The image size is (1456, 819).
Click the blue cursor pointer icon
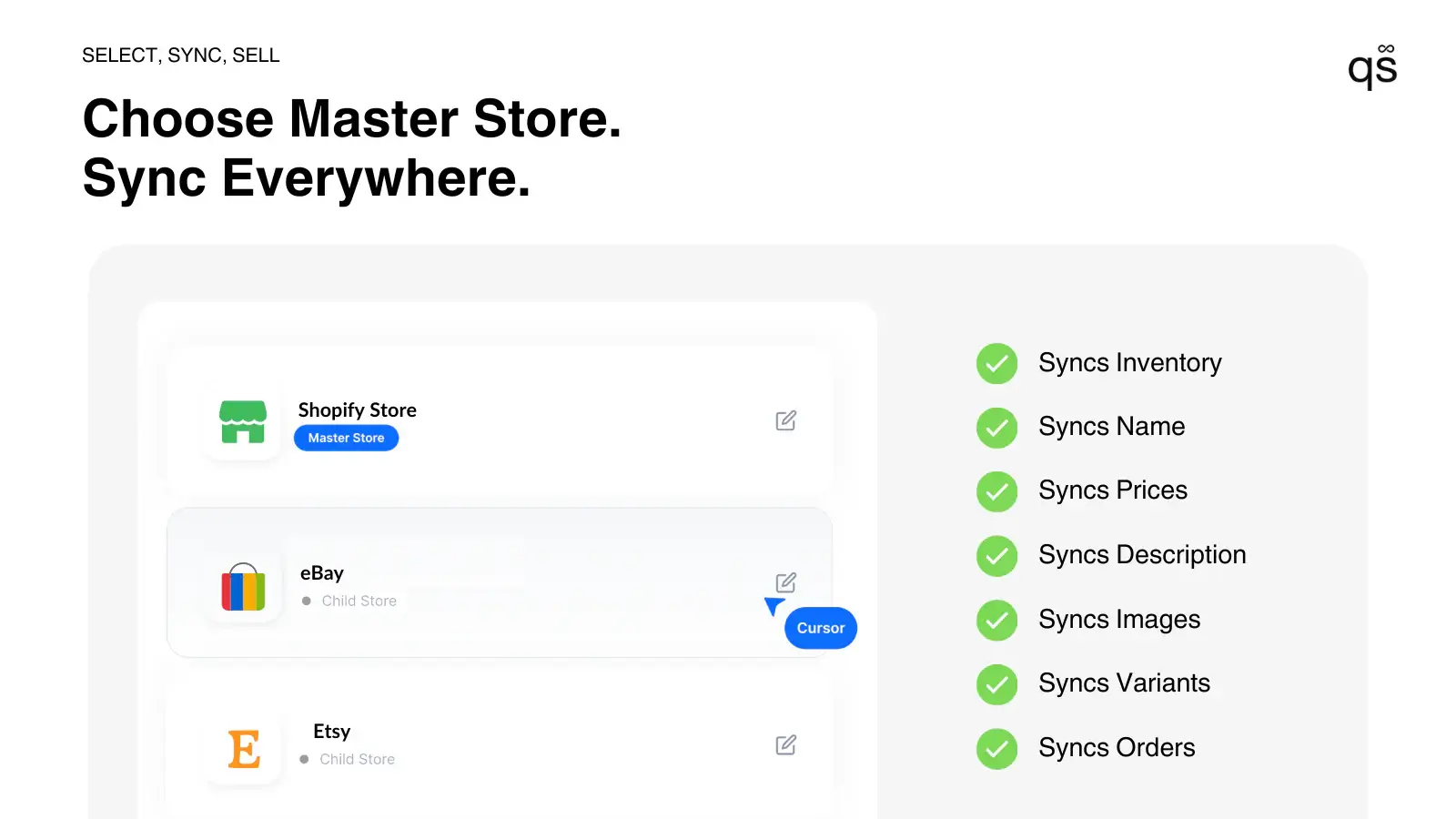pos(773,607)
